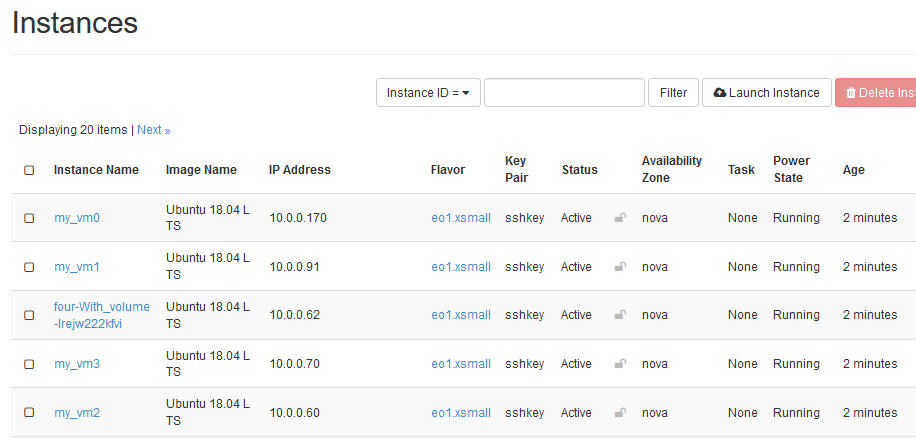
Task: Go to the Next page link
Action: pos(153,130)
